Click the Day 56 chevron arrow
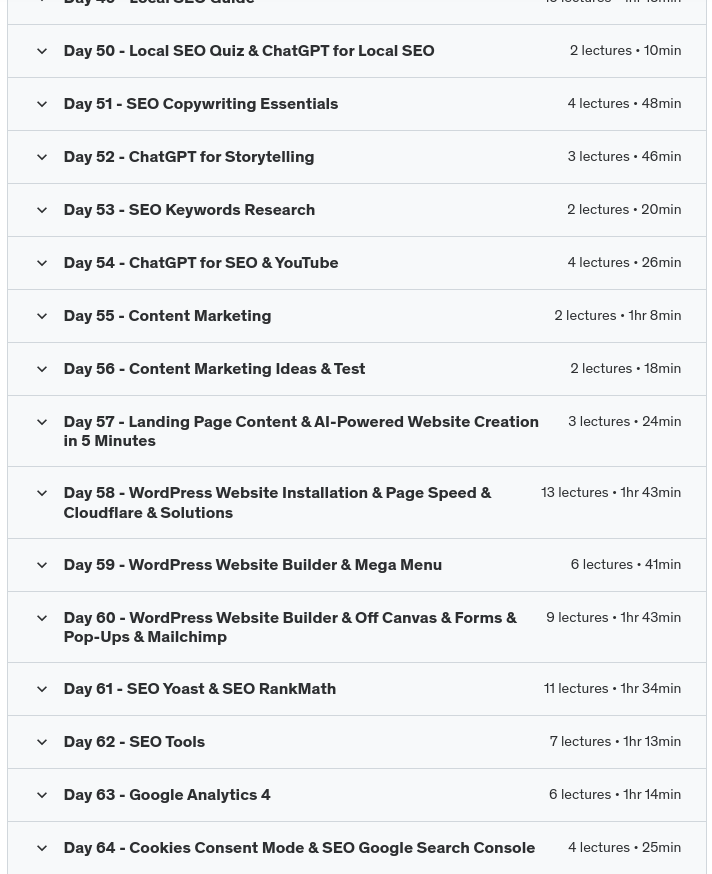 42,369
